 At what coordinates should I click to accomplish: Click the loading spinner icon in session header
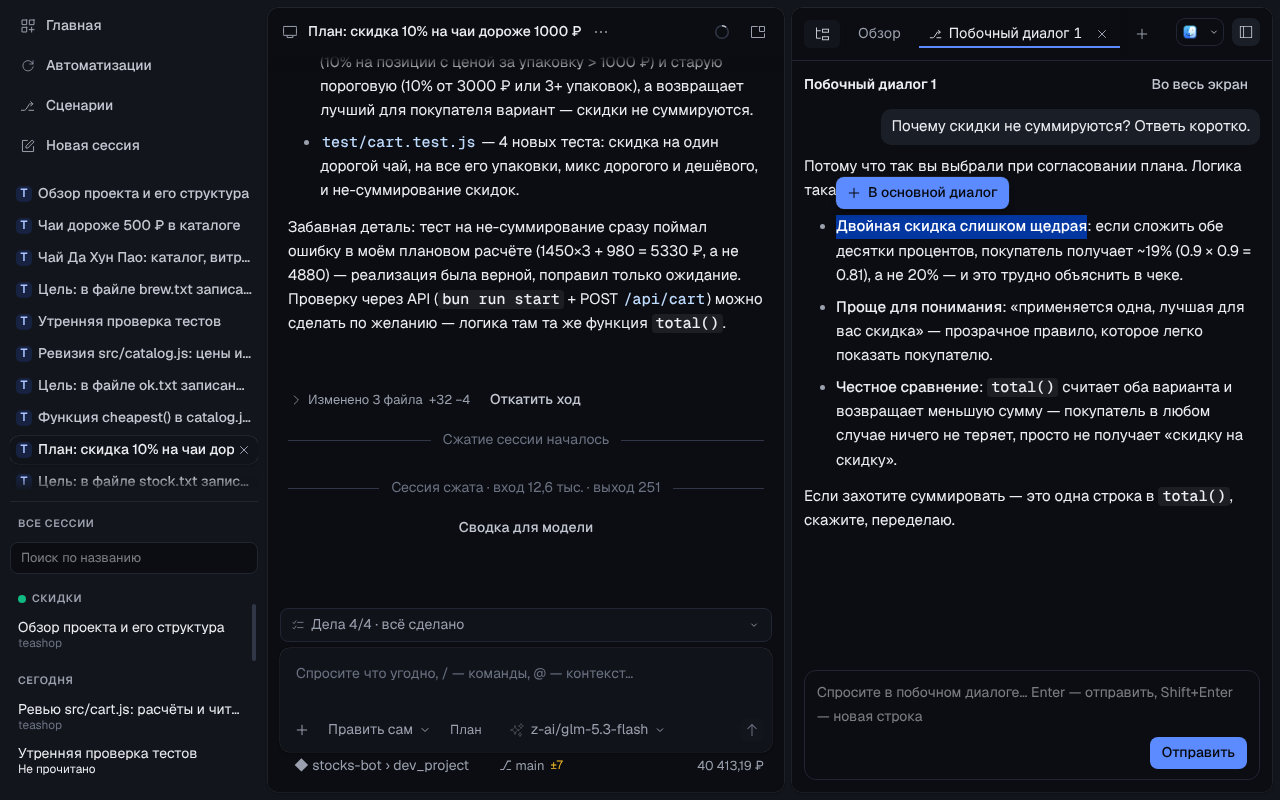click(x=722, y=32)
